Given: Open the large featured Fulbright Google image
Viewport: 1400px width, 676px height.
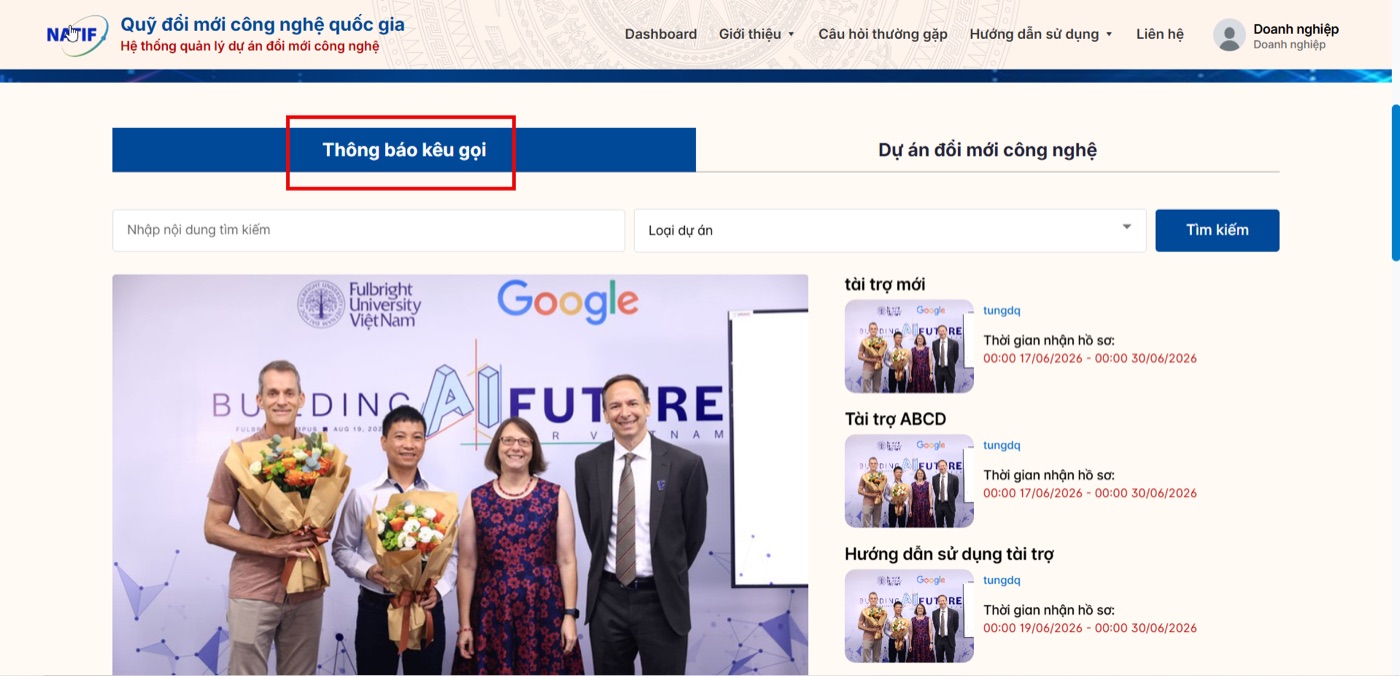Looking at the screenshot, I should coord(460,475).
